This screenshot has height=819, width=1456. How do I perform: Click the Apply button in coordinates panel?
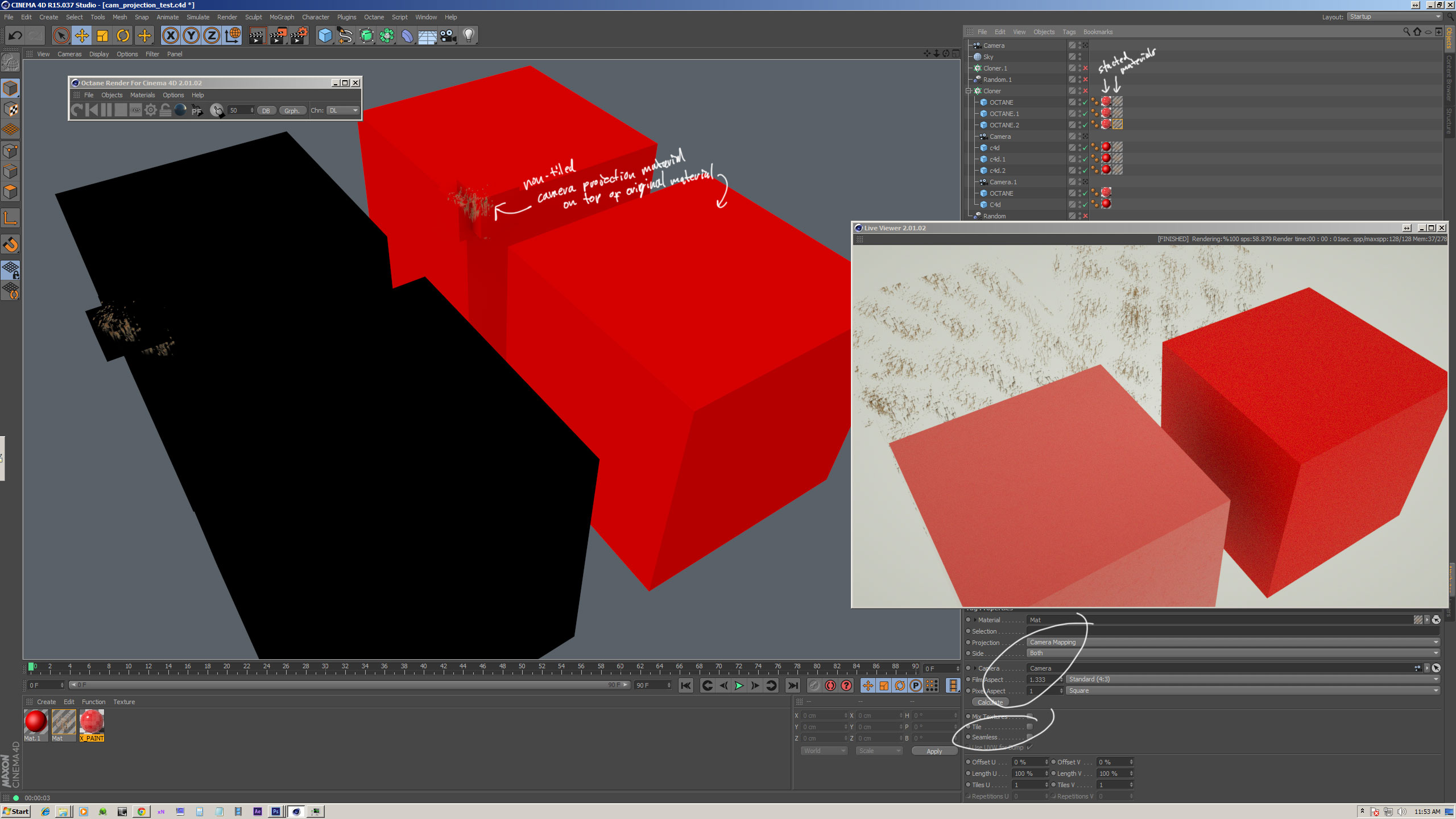pyautogui.click(x=934, y=751)
